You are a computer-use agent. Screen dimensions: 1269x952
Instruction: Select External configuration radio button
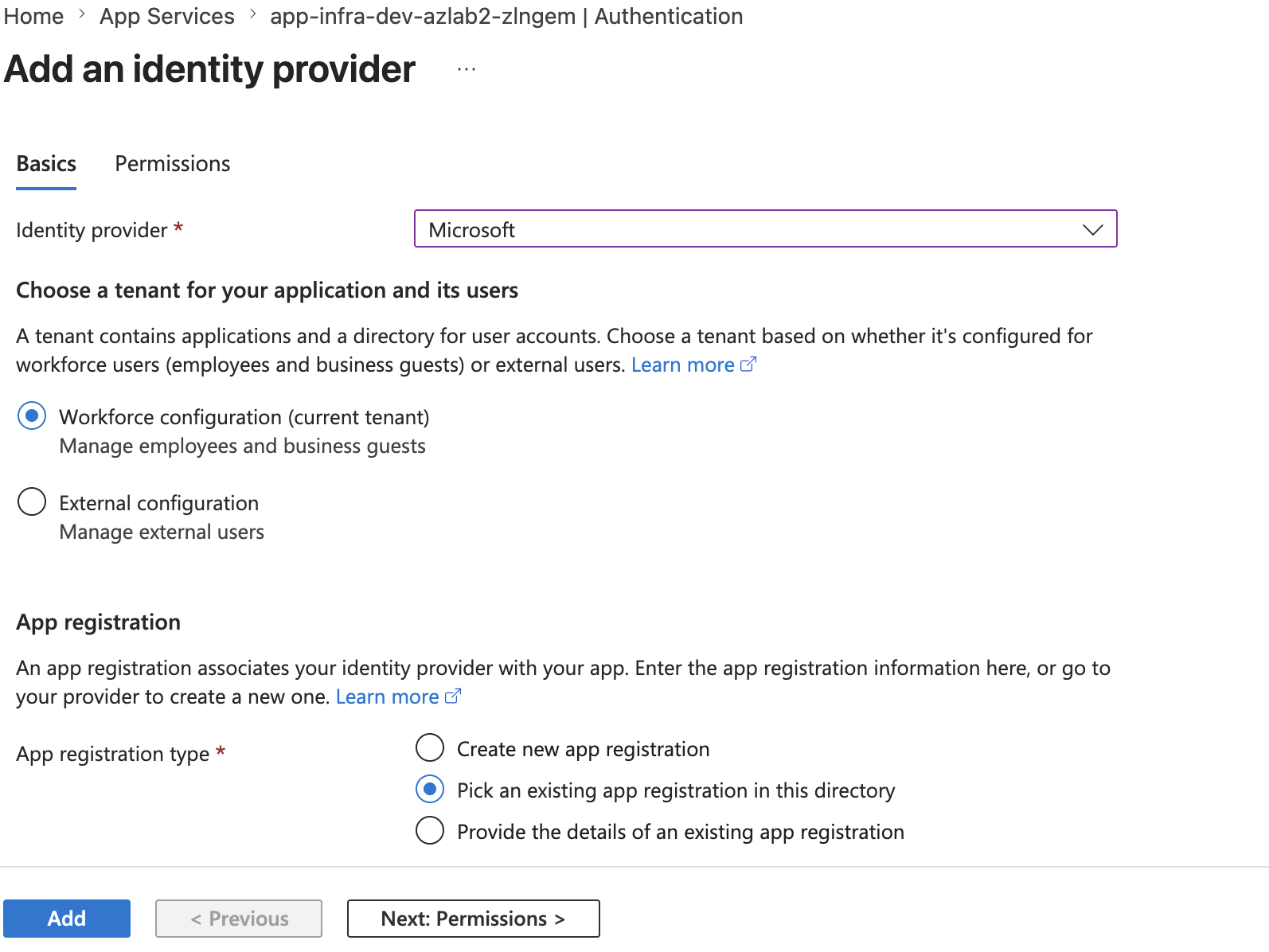click(x=32, y=502)
